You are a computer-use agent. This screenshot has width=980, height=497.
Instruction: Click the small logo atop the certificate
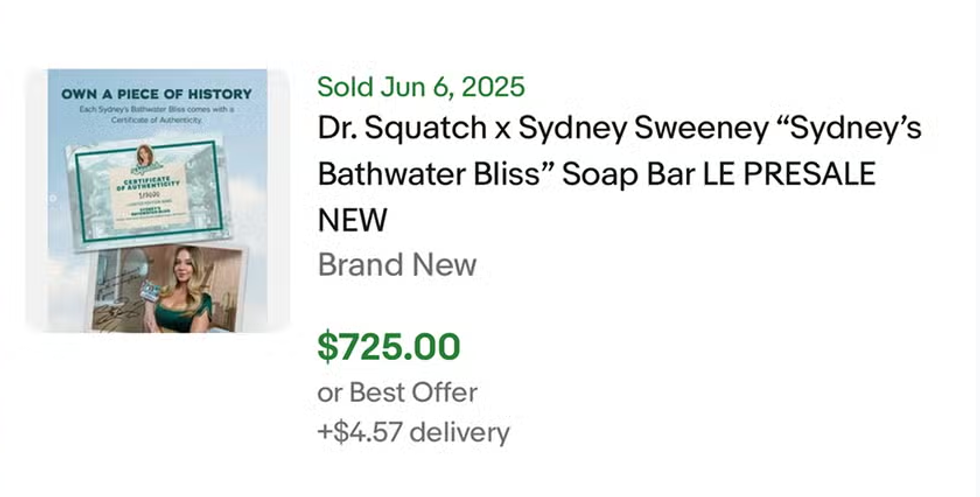(145, 157)
